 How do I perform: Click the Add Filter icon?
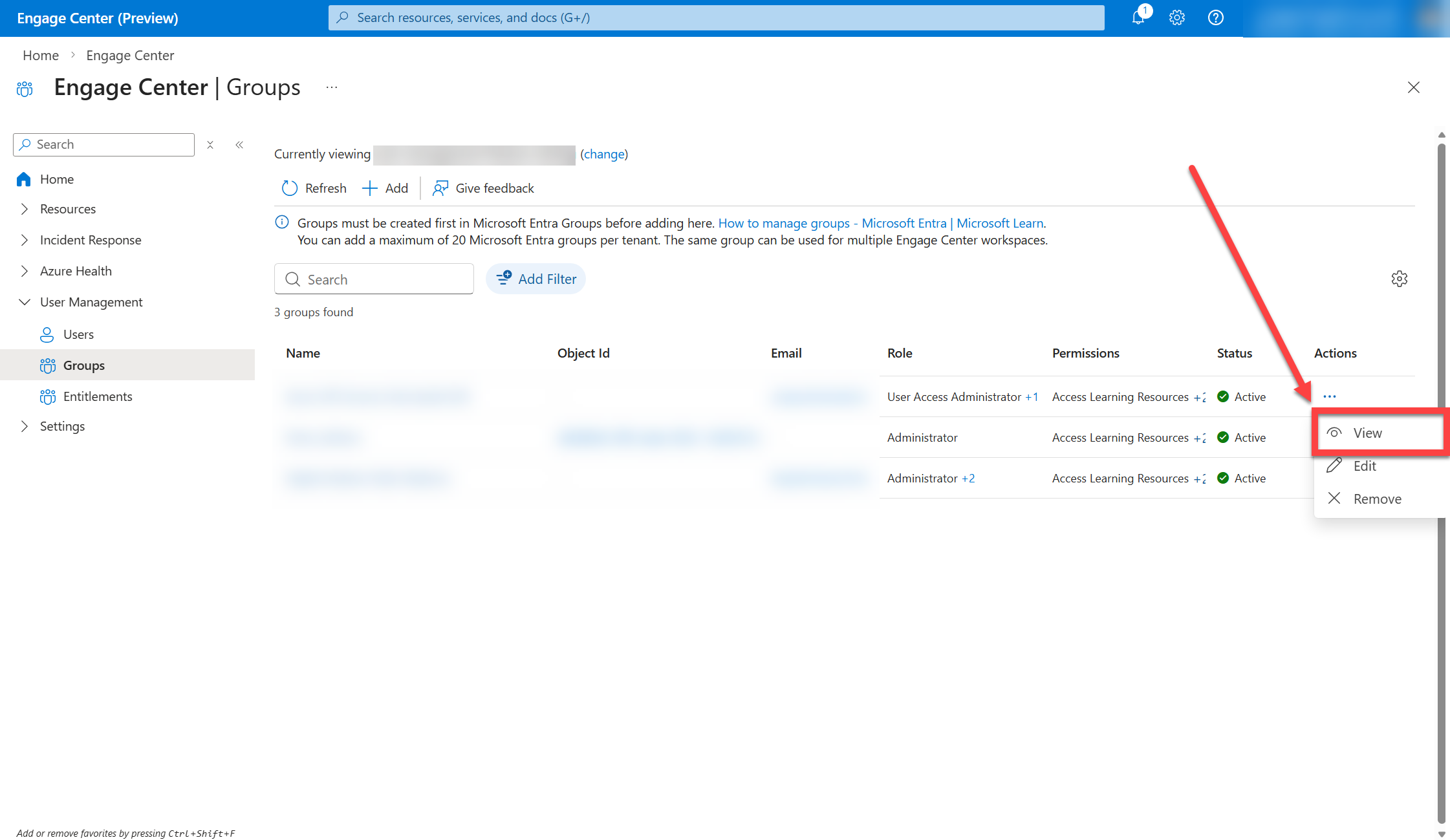(504, 278)
